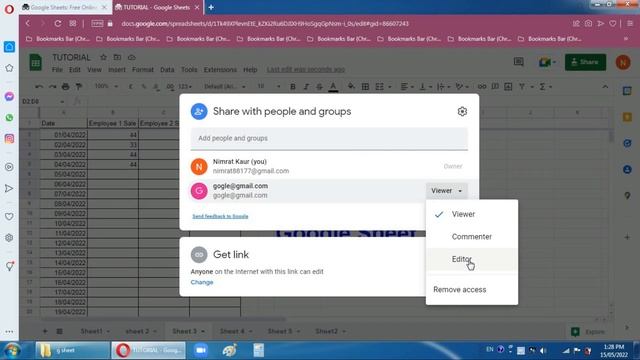The height and width of the screenshot is (360, 640).
Task: Click the Italic toolbar icon
Action: (x=306, y=87)
